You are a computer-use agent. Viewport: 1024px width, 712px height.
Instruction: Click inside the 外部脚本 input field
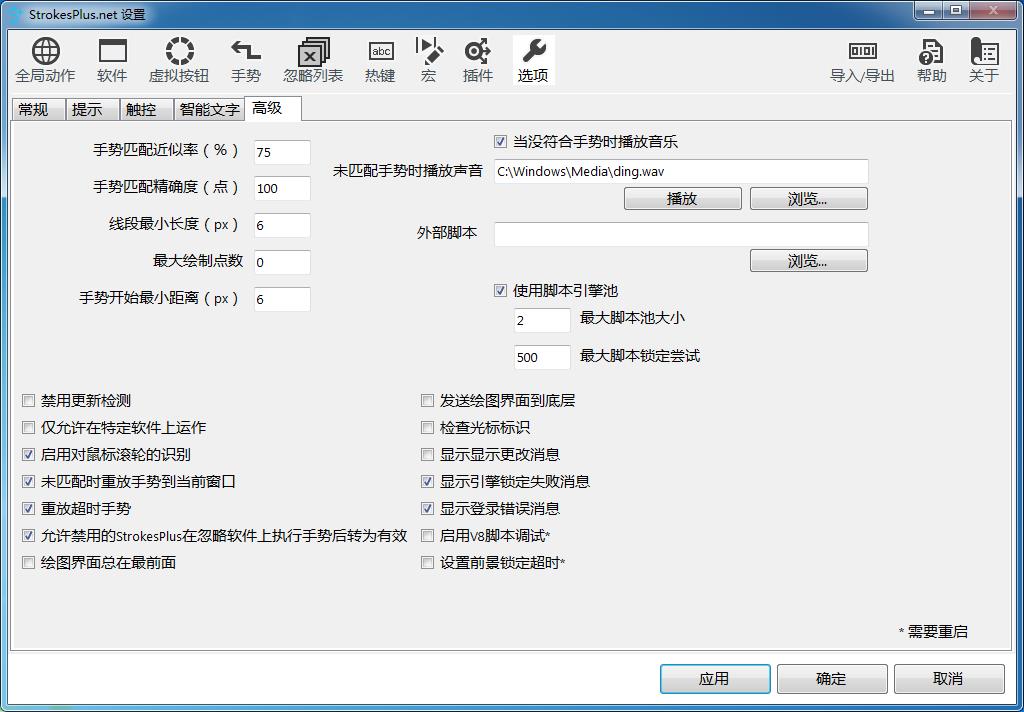pos(680,233)
